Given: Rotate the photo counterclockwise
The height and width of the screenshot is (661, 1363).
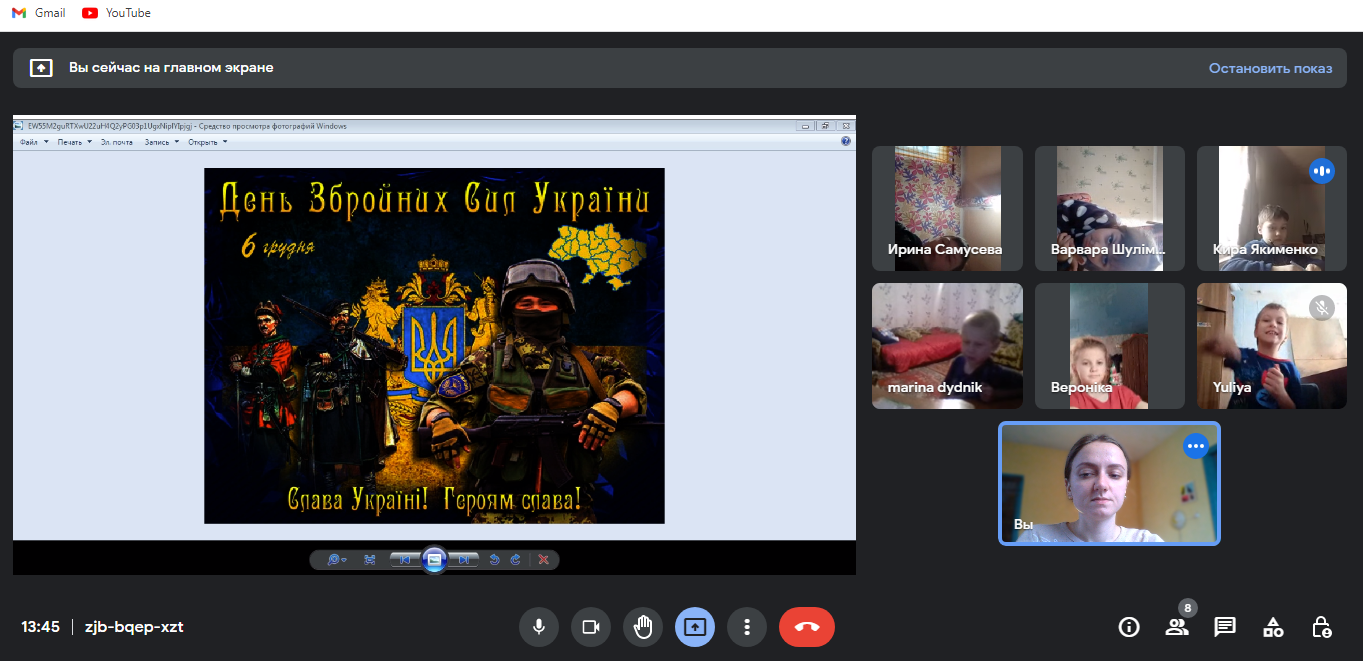Looking at the screenshot, I should (494, 560).
